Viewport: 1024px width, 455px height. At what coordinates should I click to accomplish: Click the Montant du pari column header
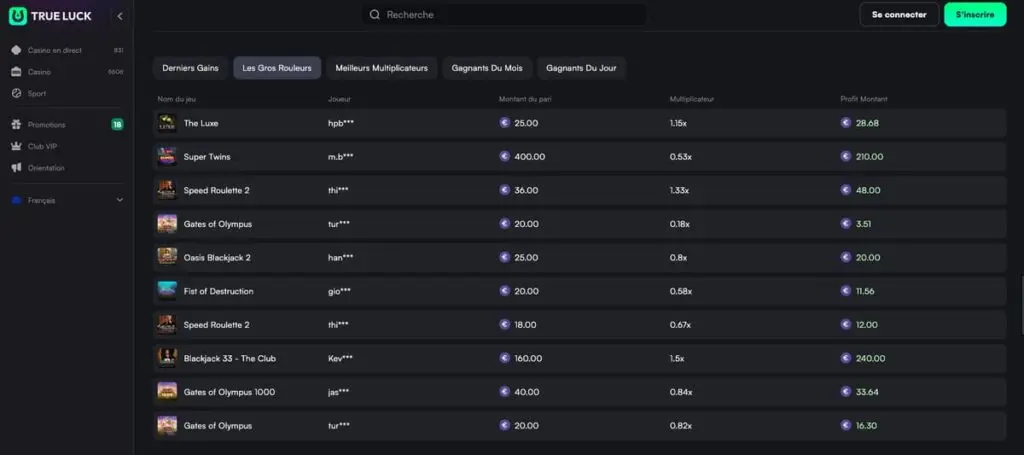pyautogui.click(x=525, y=99)
